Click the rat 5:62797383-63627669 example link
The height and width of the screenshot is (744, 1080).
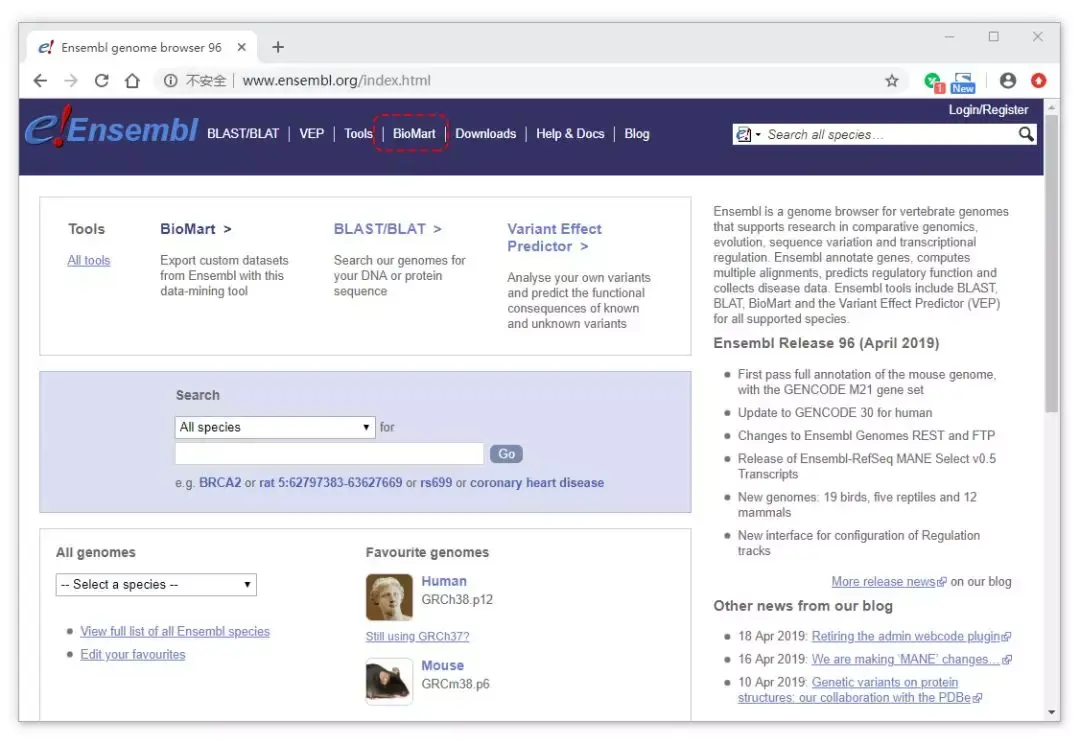tap(331, 483)
